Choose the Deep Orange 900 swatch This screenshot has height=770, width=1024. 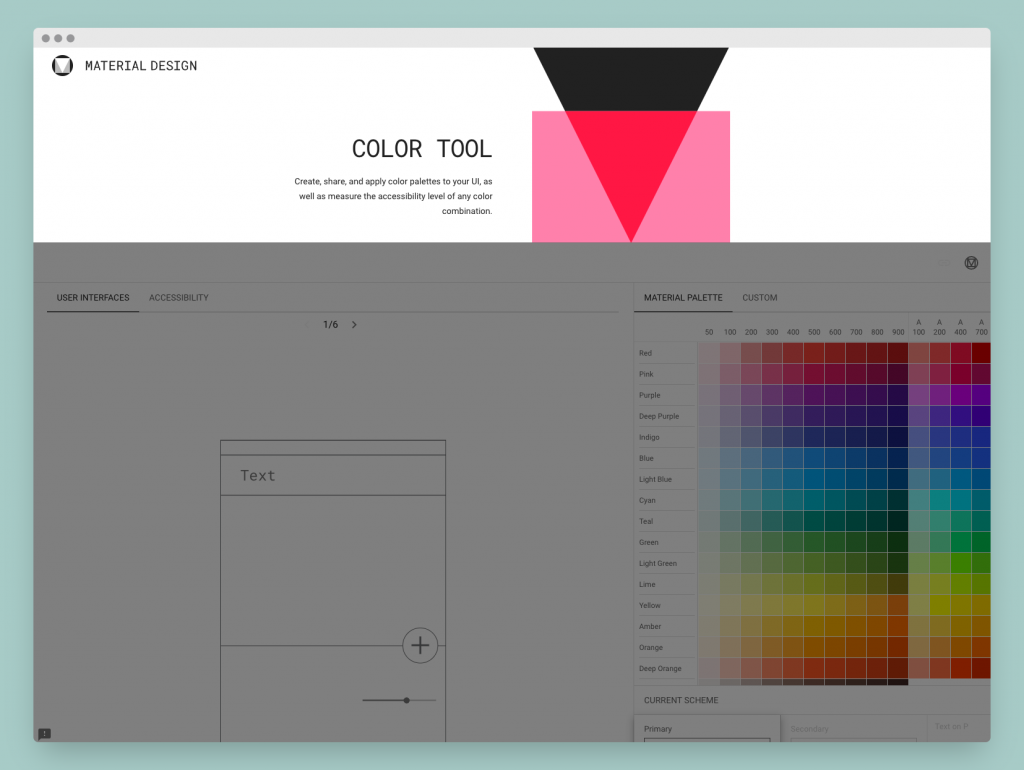tap(898, 668)
